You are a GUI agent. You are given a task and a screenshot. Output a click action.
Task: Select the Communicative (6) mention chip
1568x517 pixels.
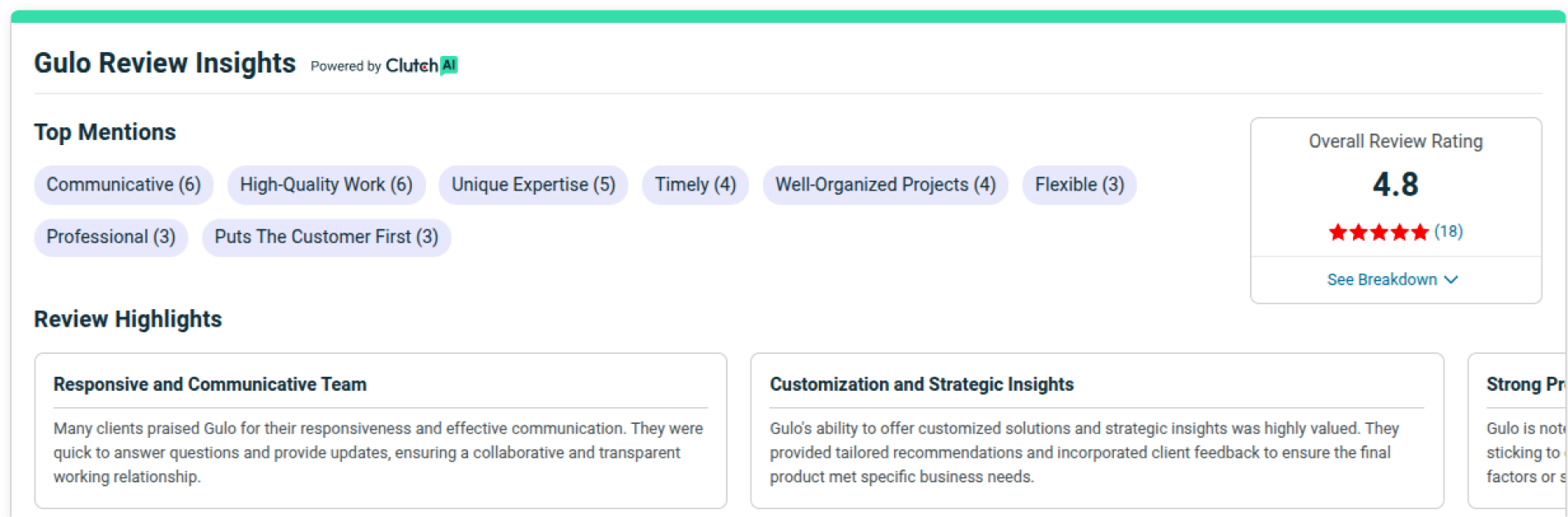click(124, 185)
